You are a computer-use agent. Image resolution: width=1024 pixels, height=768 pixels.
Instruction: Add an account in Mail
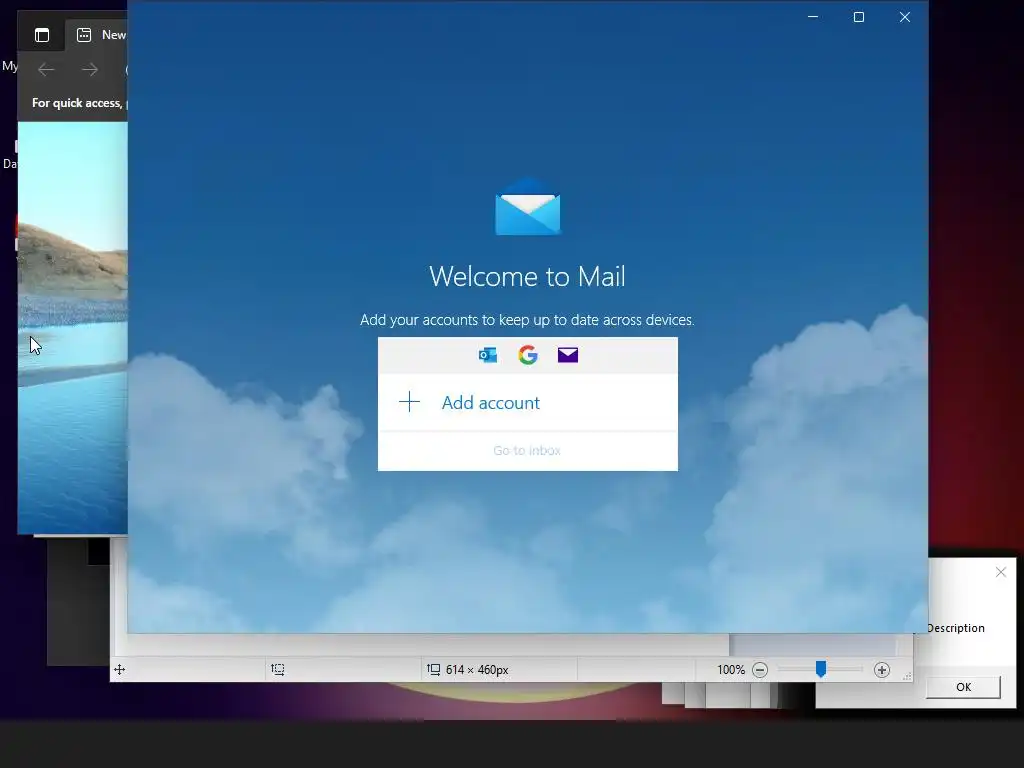point(528,402)
